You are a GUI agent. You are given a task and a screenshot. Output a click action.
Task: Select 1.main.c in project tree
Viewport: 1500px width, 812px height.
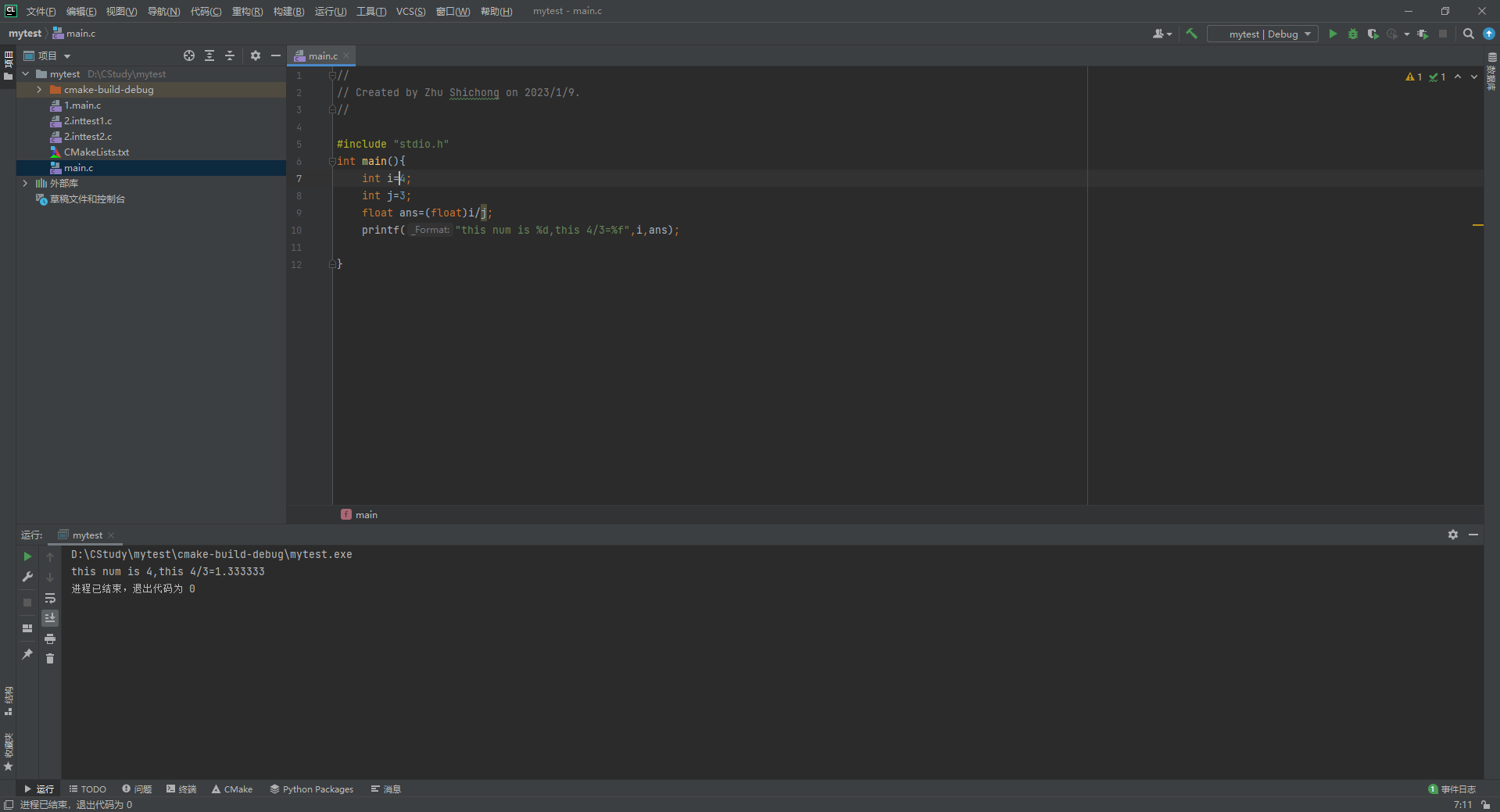82,106
